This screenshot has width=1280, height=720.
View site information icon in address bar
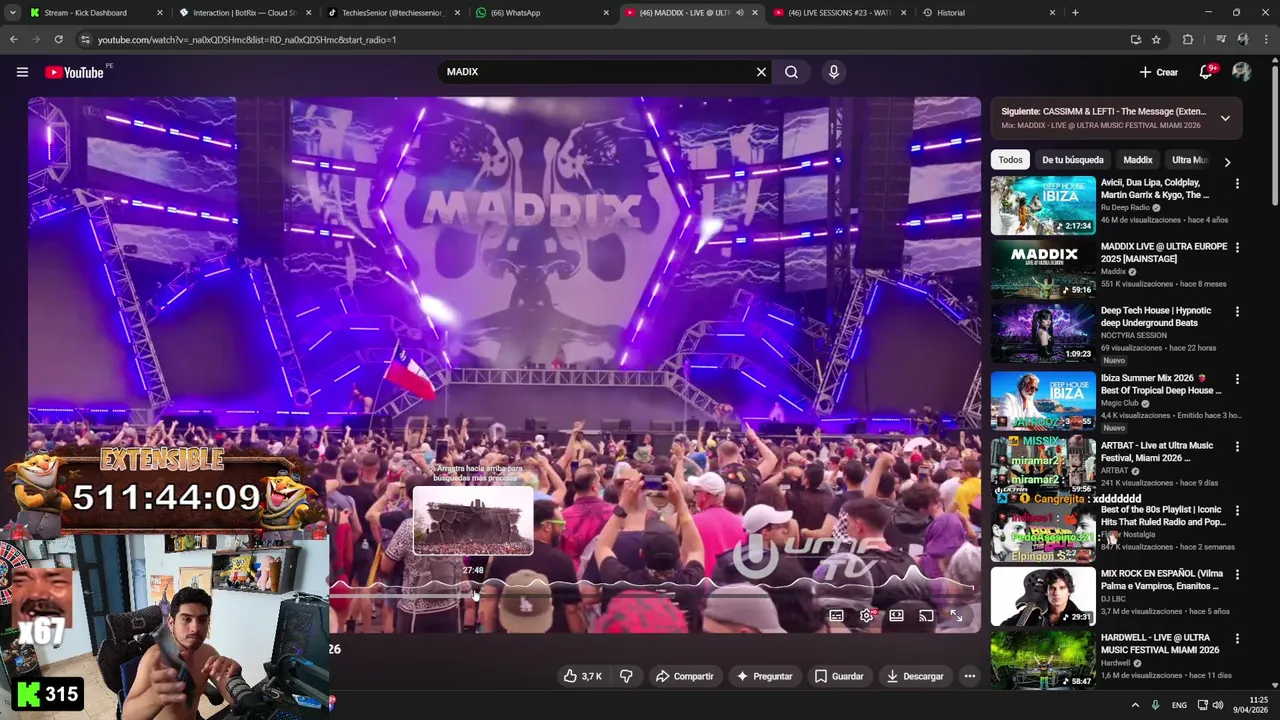coord(86,39)
